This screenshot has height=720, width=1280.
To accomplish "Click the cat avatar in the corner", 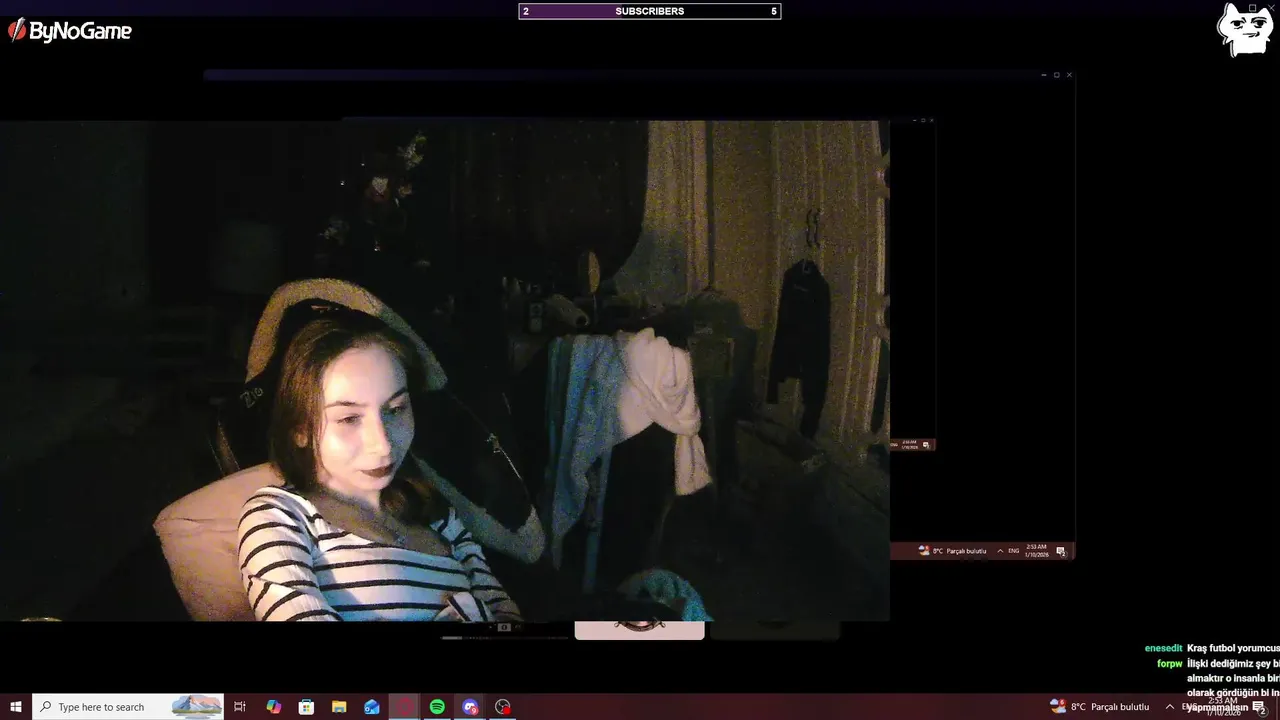I will pos(1245,29).
